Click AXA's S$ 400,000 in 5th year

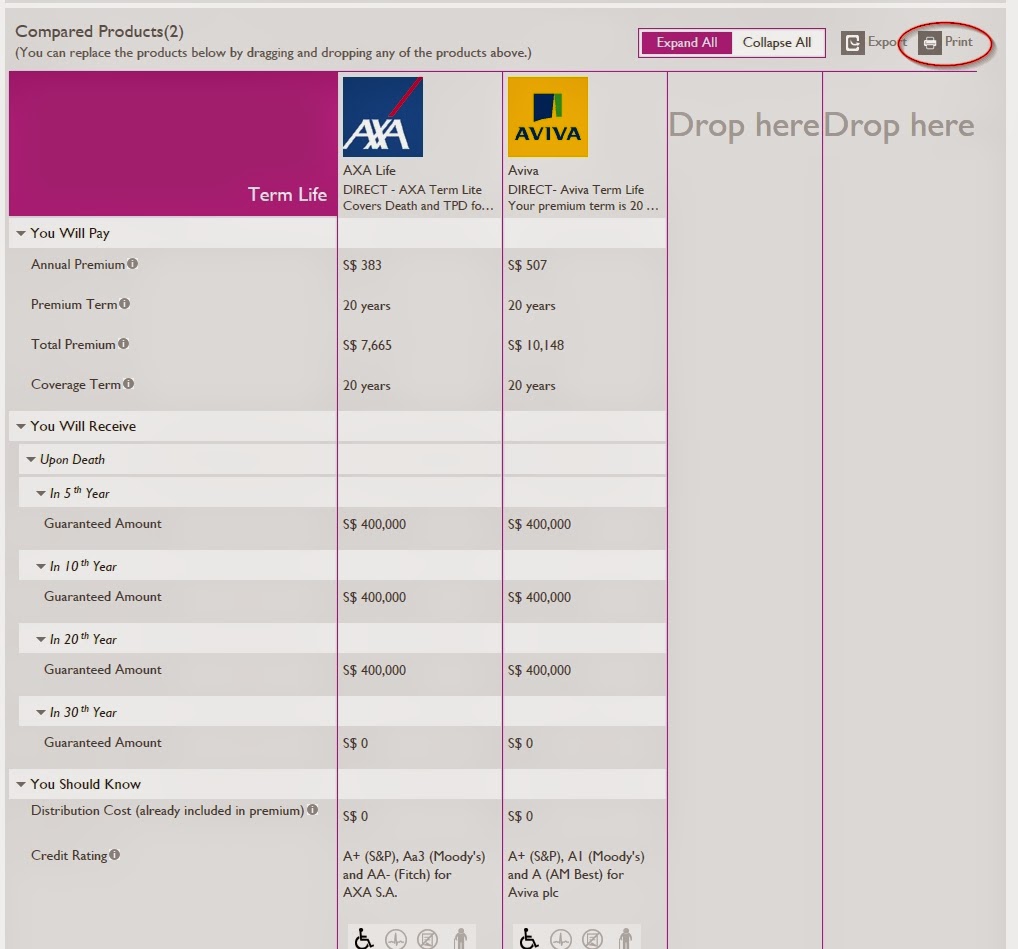point(375,524)
